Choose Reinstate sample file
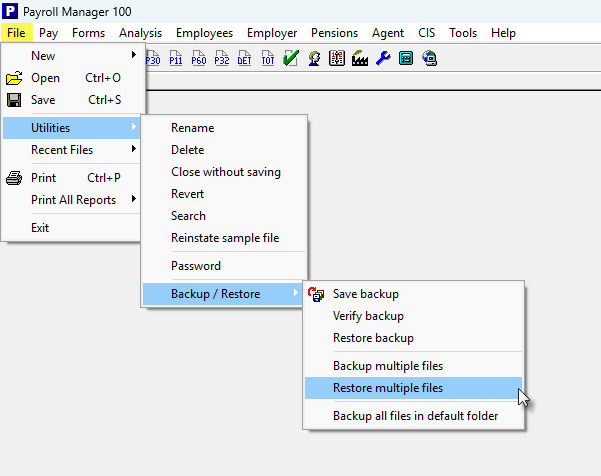Screen dimensions: 601x476 pyautogui.click(x=225, y=238)
